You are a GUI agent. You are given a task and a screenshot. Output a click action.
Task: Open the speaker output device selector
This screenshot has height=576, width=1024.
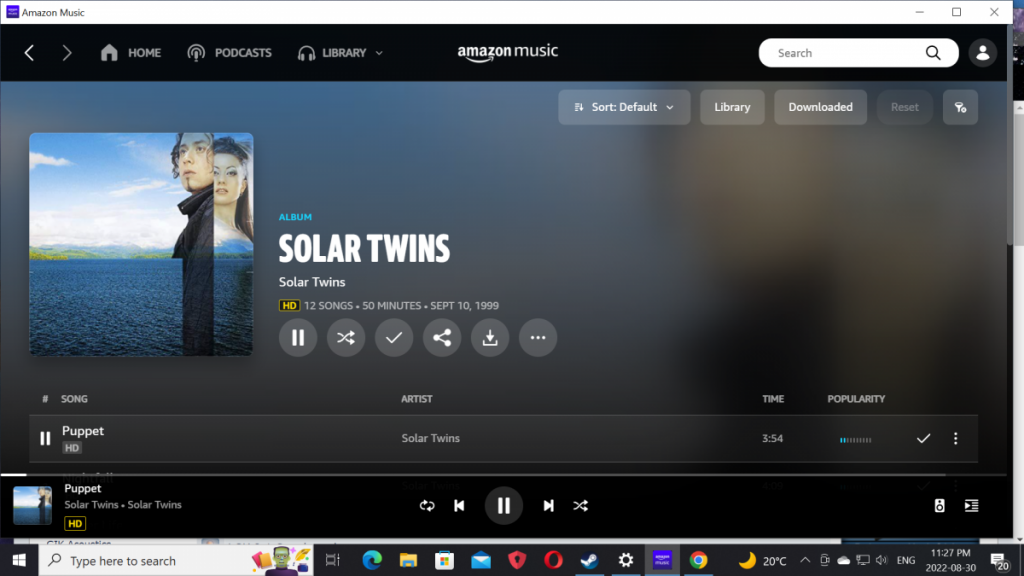coord(939,505)
